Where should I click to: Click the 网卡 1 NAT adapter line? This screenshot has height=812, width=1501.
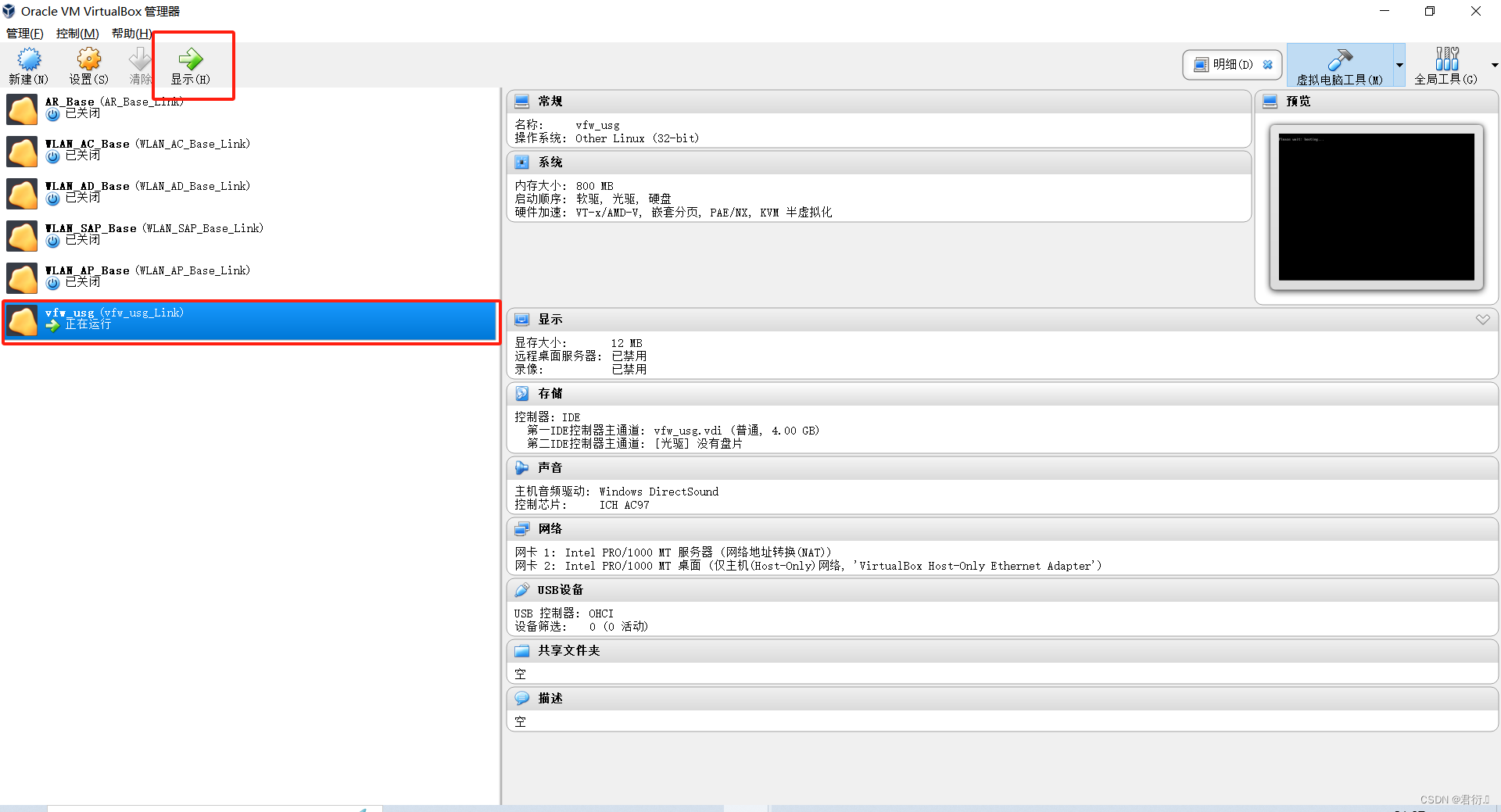coord(673,553)
